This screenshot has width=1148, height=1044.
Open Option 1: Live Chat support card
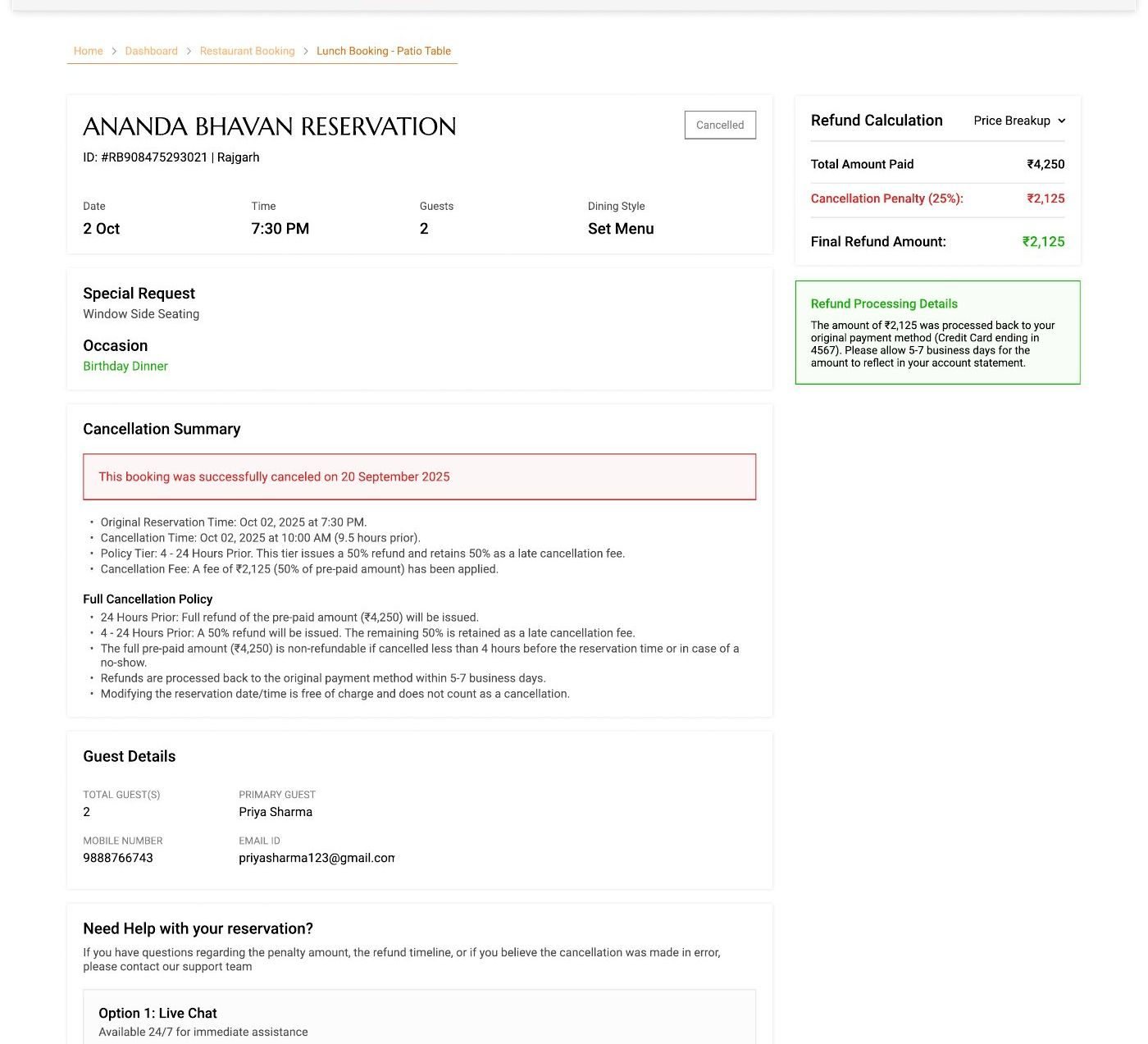click(x=419, y=1017)
